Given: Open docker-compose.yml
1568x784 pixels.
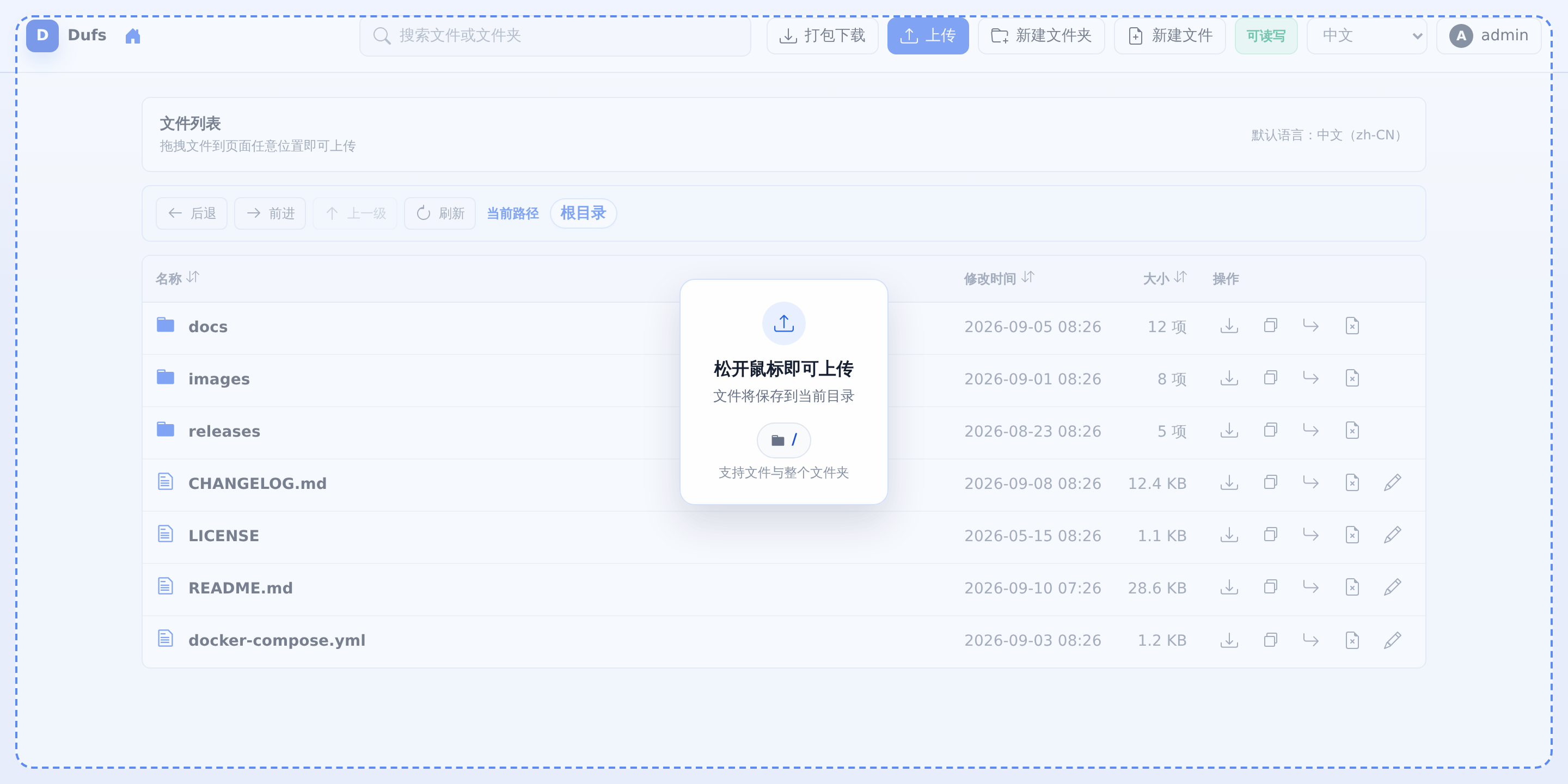Looking at the screenshot, I should point(277,640).
